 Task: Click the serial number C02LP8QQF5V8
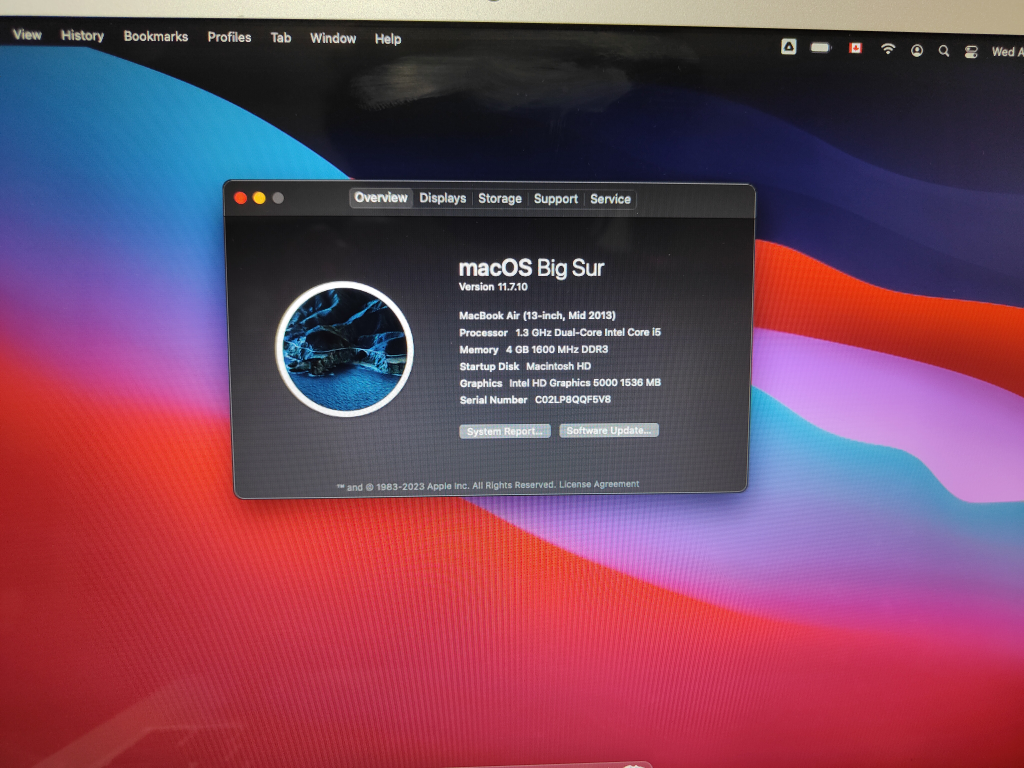(573, 399)
